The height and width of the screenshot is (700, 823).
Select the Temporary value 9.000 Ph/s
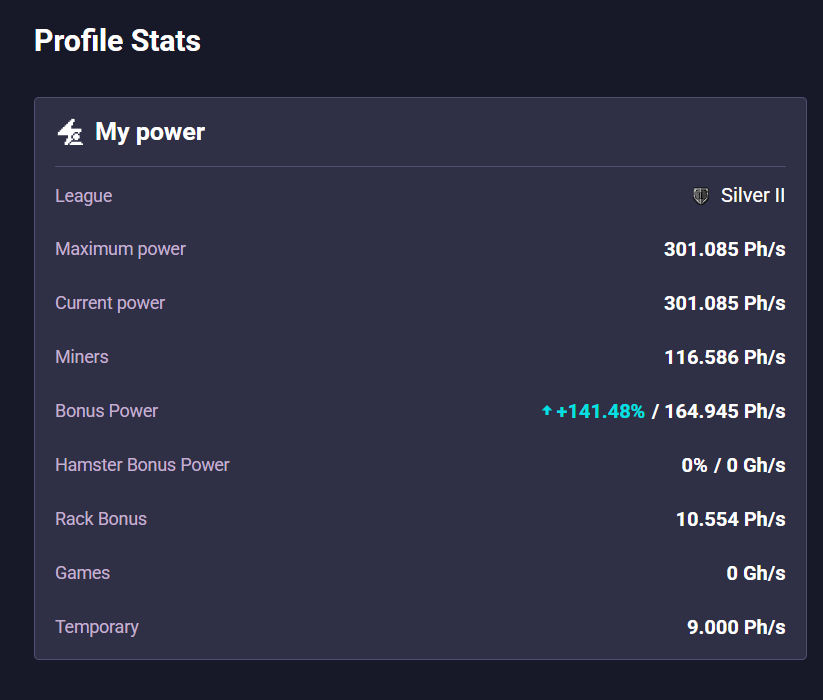tap(736, 628)
